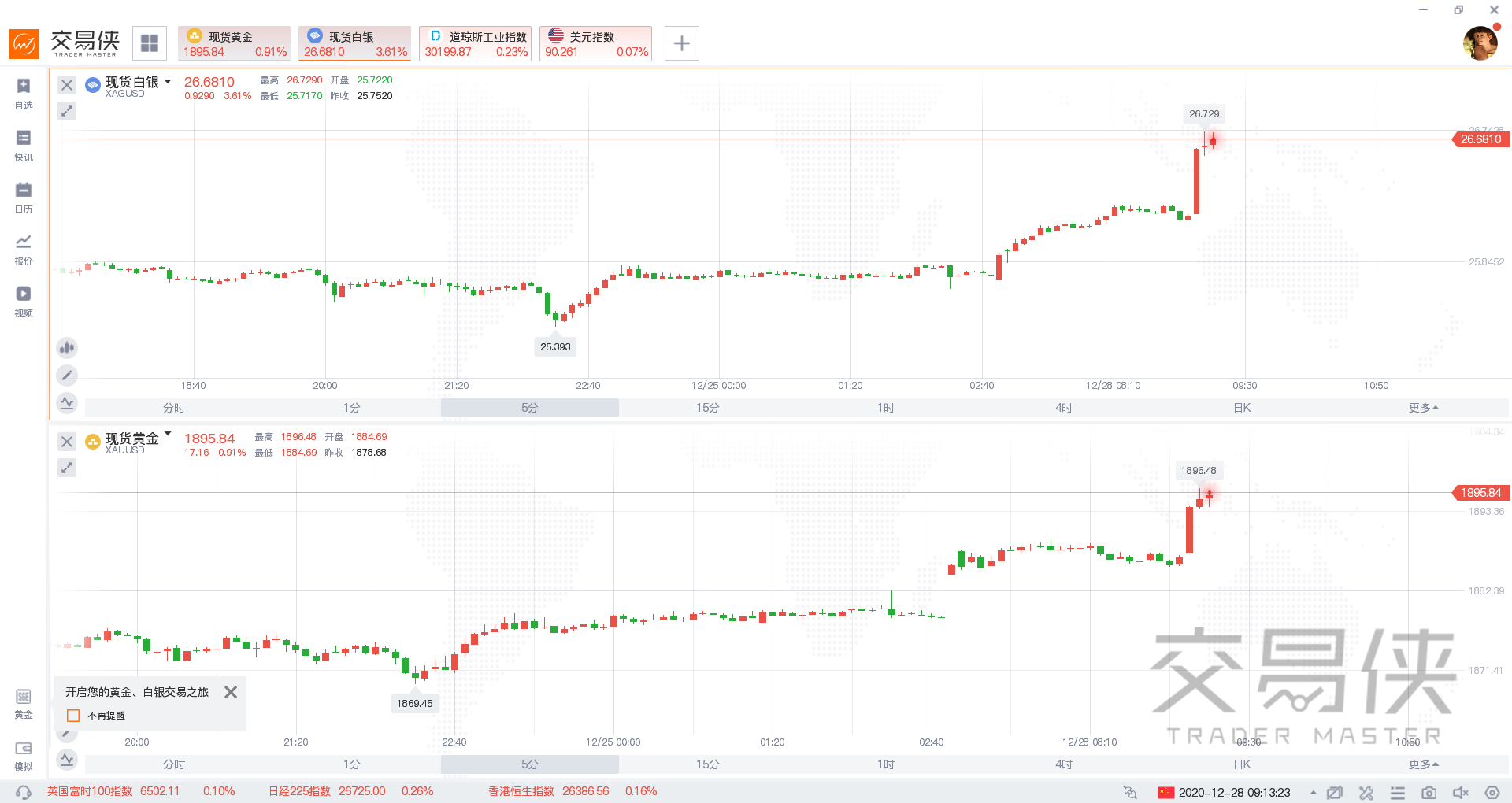Click the 交易侠 Trader Master logo
Viewport: 1512px width, 803px height.
click(x=65, y=43)
